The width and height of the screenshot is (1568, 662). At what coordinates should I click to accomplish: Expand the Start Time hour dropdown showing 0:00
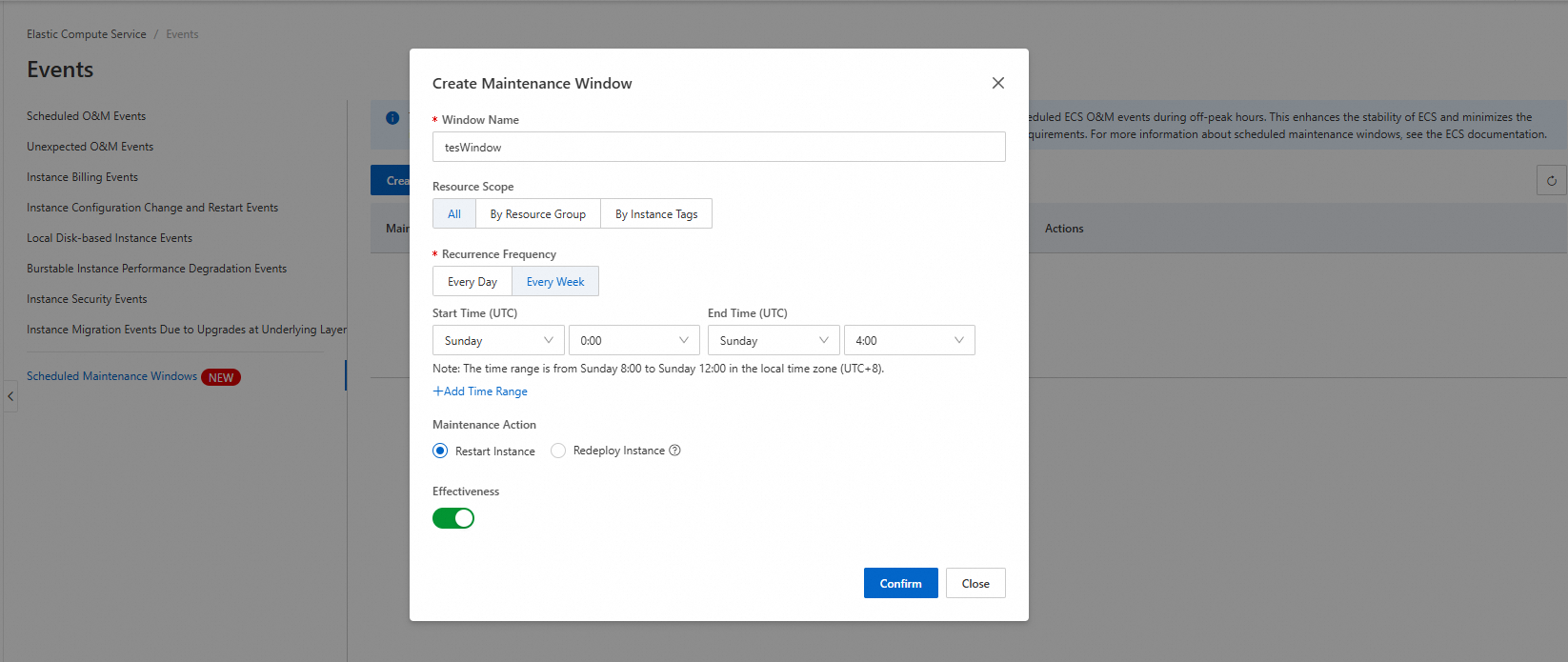(633, 340)
